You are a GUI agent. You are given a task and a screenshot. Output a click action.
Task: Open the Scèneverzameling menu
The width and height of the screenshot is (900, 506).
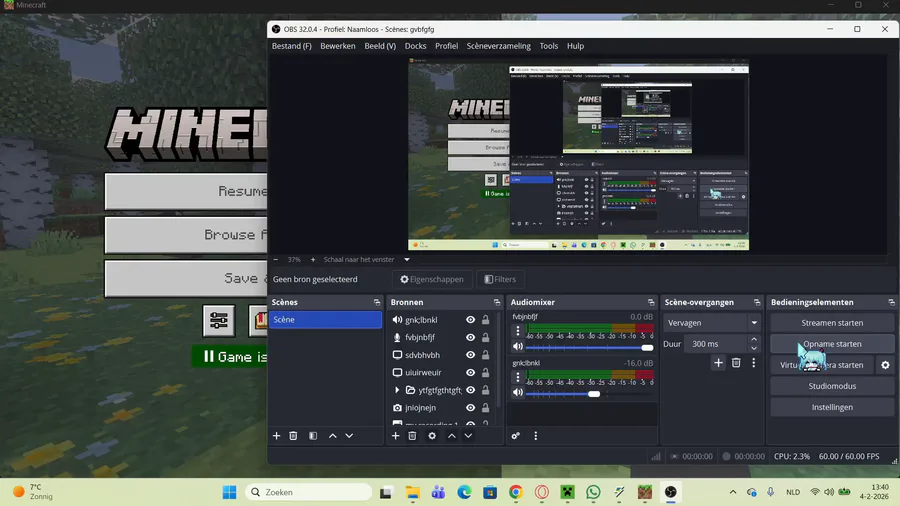pos(499,46)
